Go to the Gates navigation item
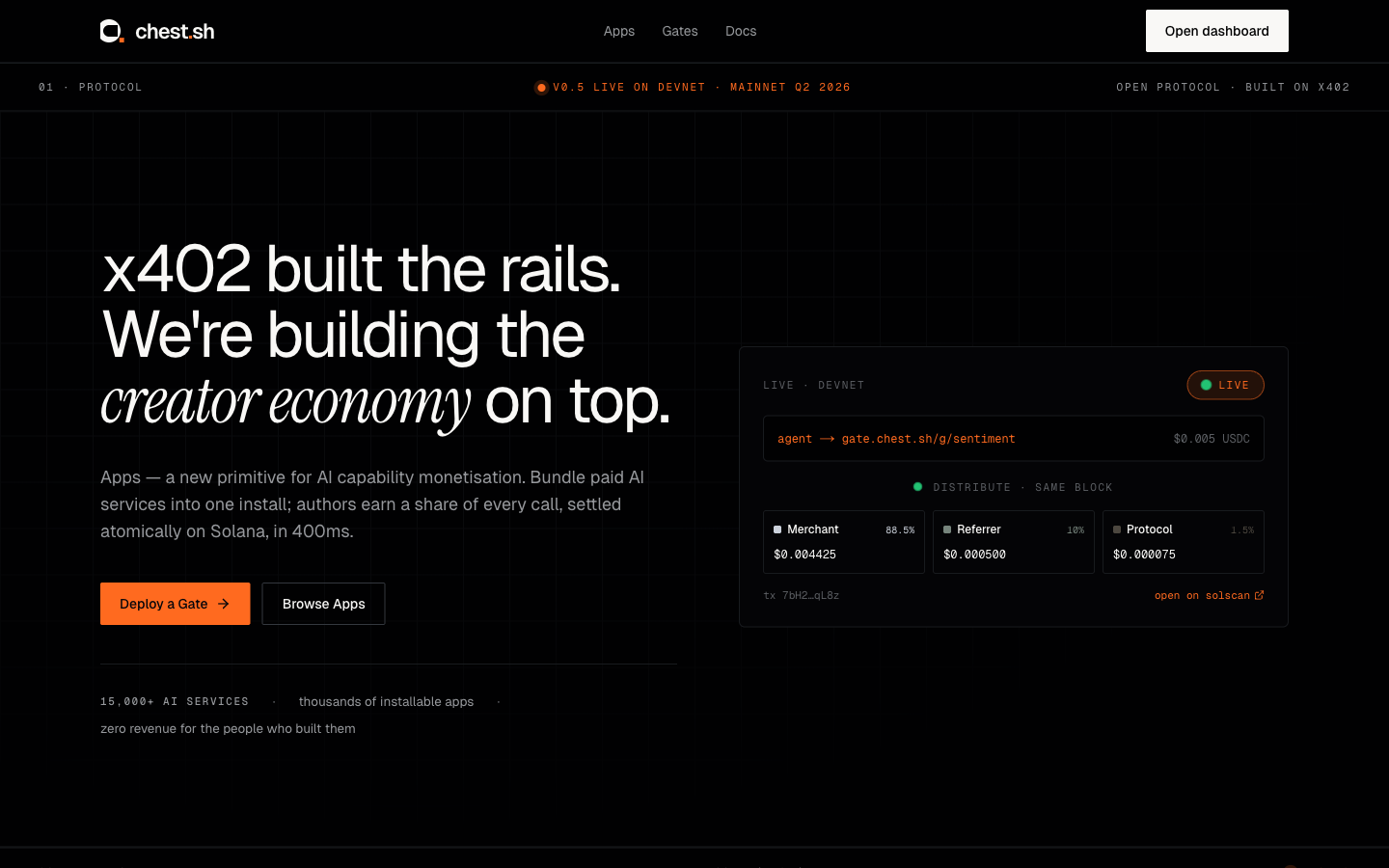The image size is (1389, 868). (679, 31)
